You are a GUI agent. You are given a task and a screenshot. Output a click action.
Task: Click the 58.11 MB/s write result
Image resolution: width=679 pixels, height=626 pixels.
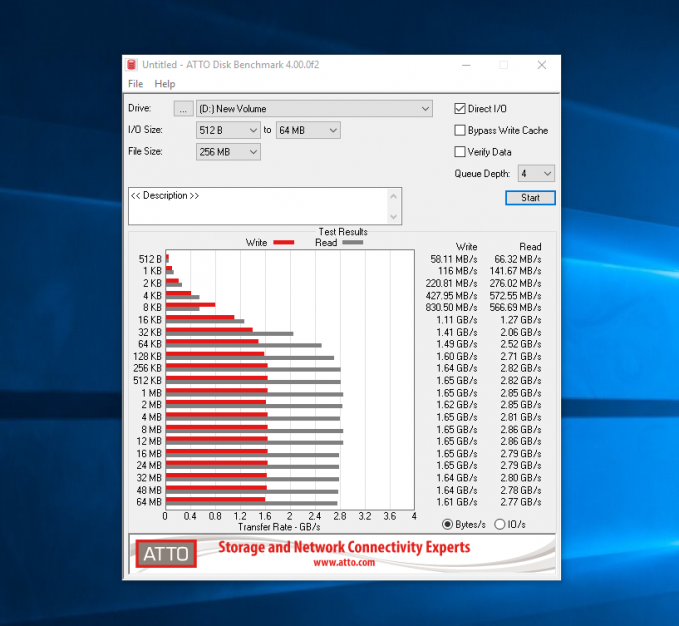pos(454,259)
